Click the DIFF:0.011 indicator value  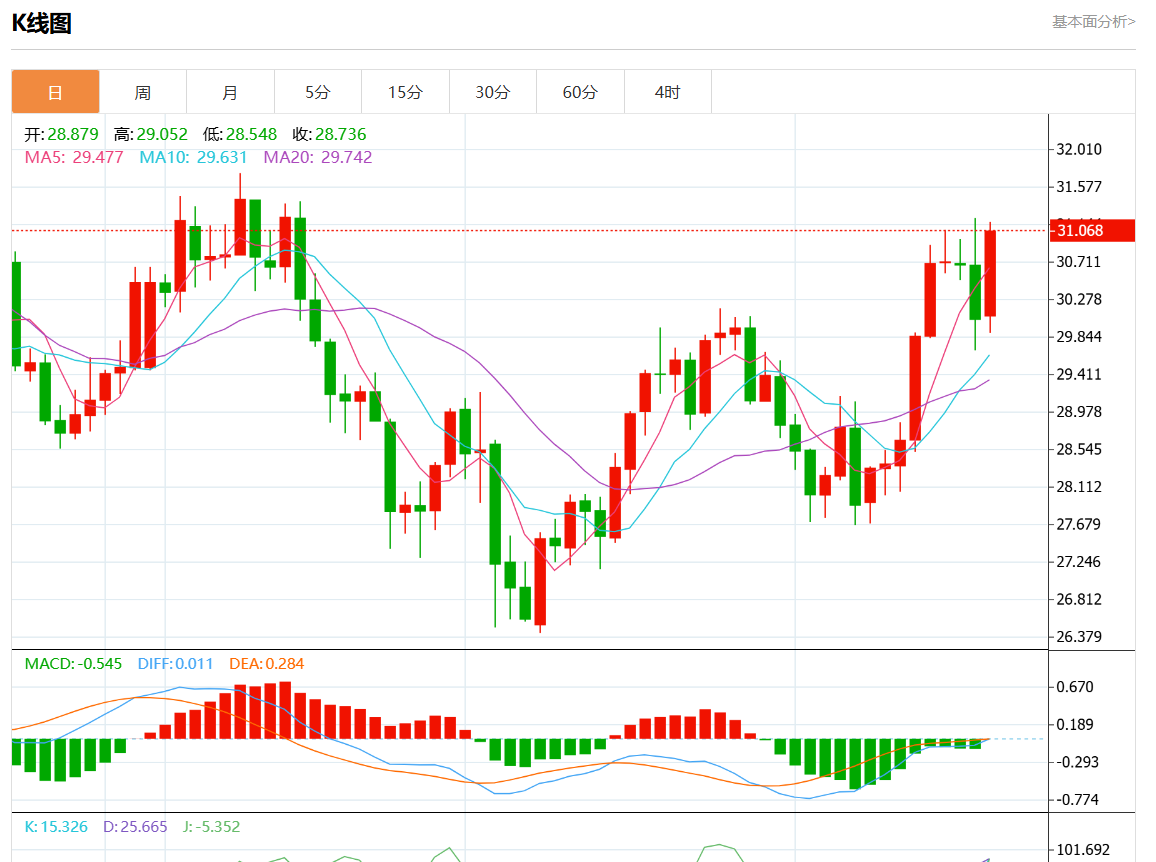[x=175, y=664]
